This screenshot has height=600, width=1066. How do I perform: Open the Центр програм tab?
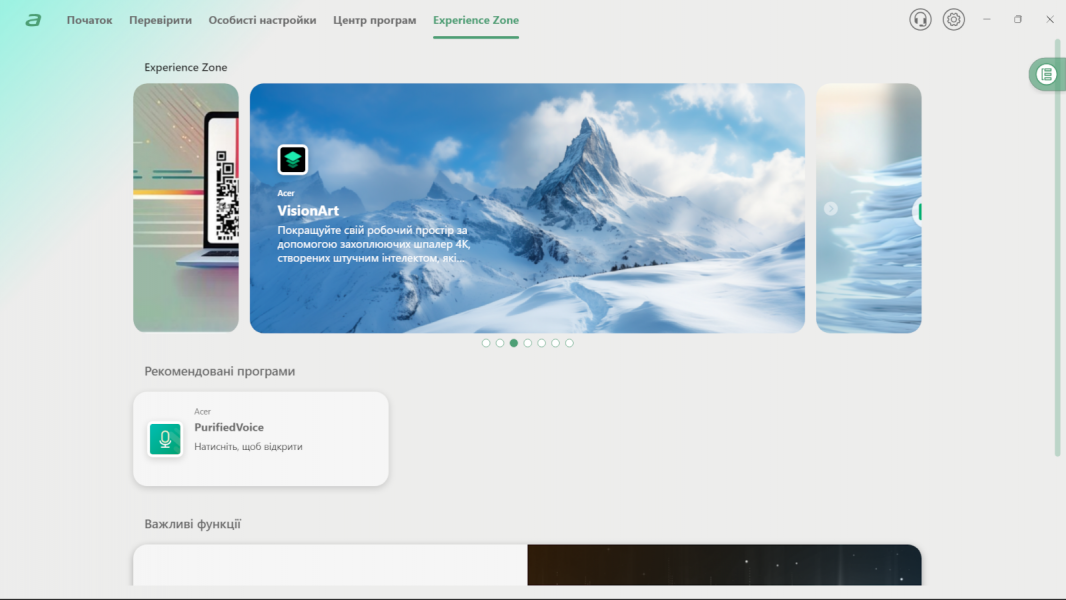374,20
